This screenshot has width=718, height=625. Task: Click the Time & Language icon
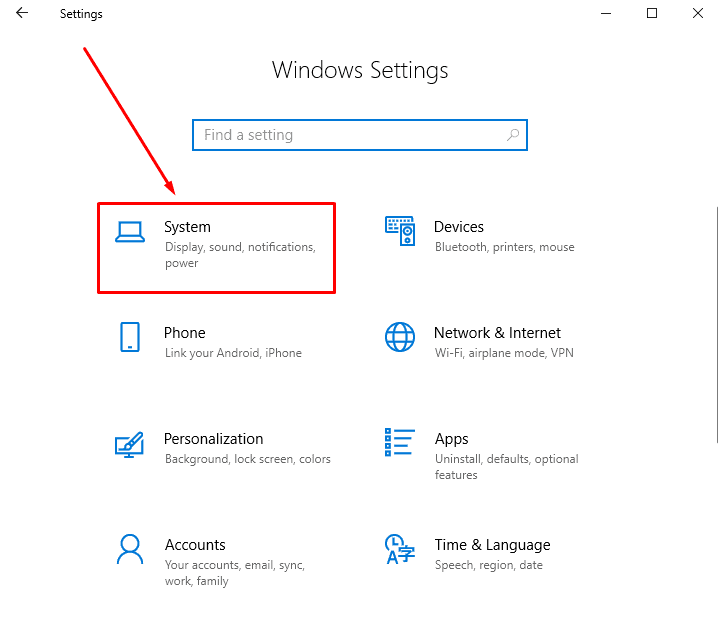click(400, 549)
